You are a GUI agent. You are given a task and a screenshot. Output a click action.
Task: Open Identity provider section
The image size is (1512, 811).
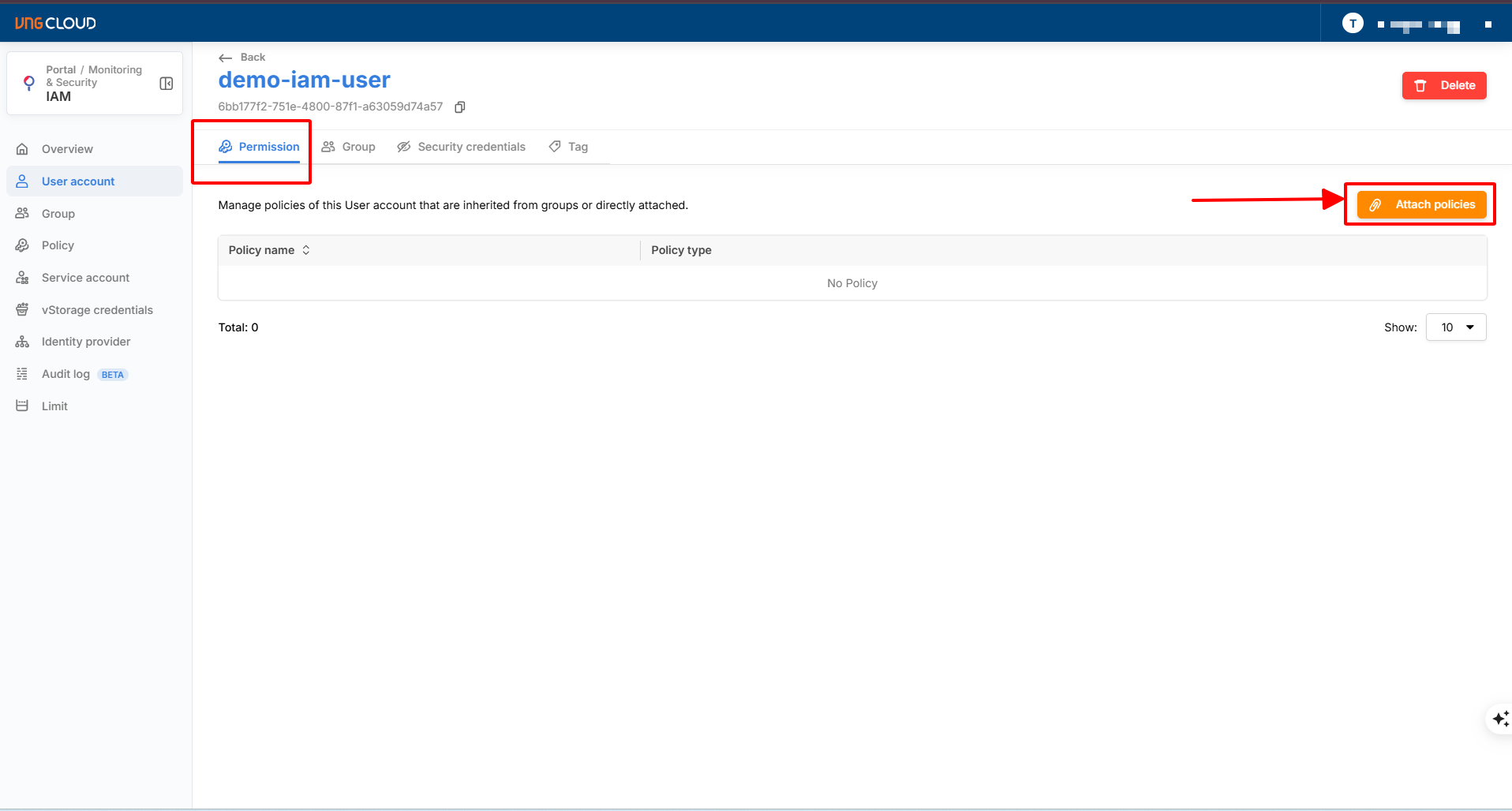(x=86, y=342)
